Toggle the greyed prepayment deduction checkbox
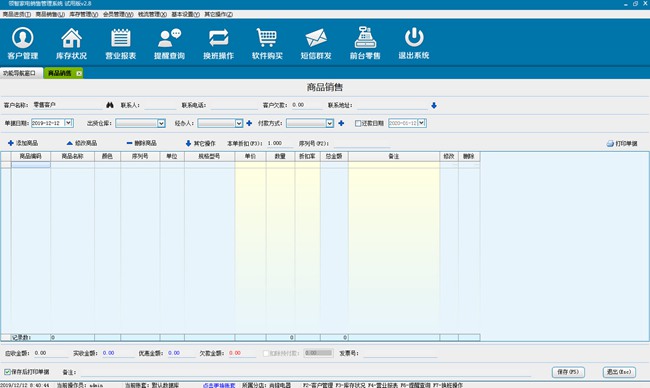 pos(266,353)
